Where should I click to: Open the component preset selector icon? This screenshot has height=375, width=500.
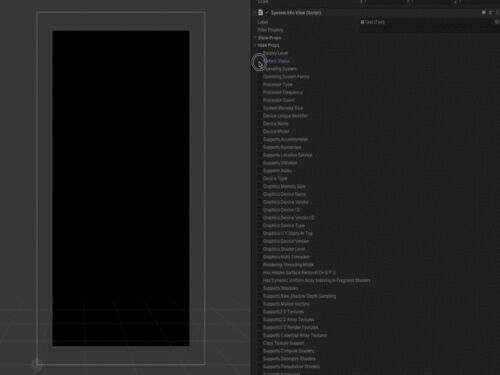tap(491, 13)
